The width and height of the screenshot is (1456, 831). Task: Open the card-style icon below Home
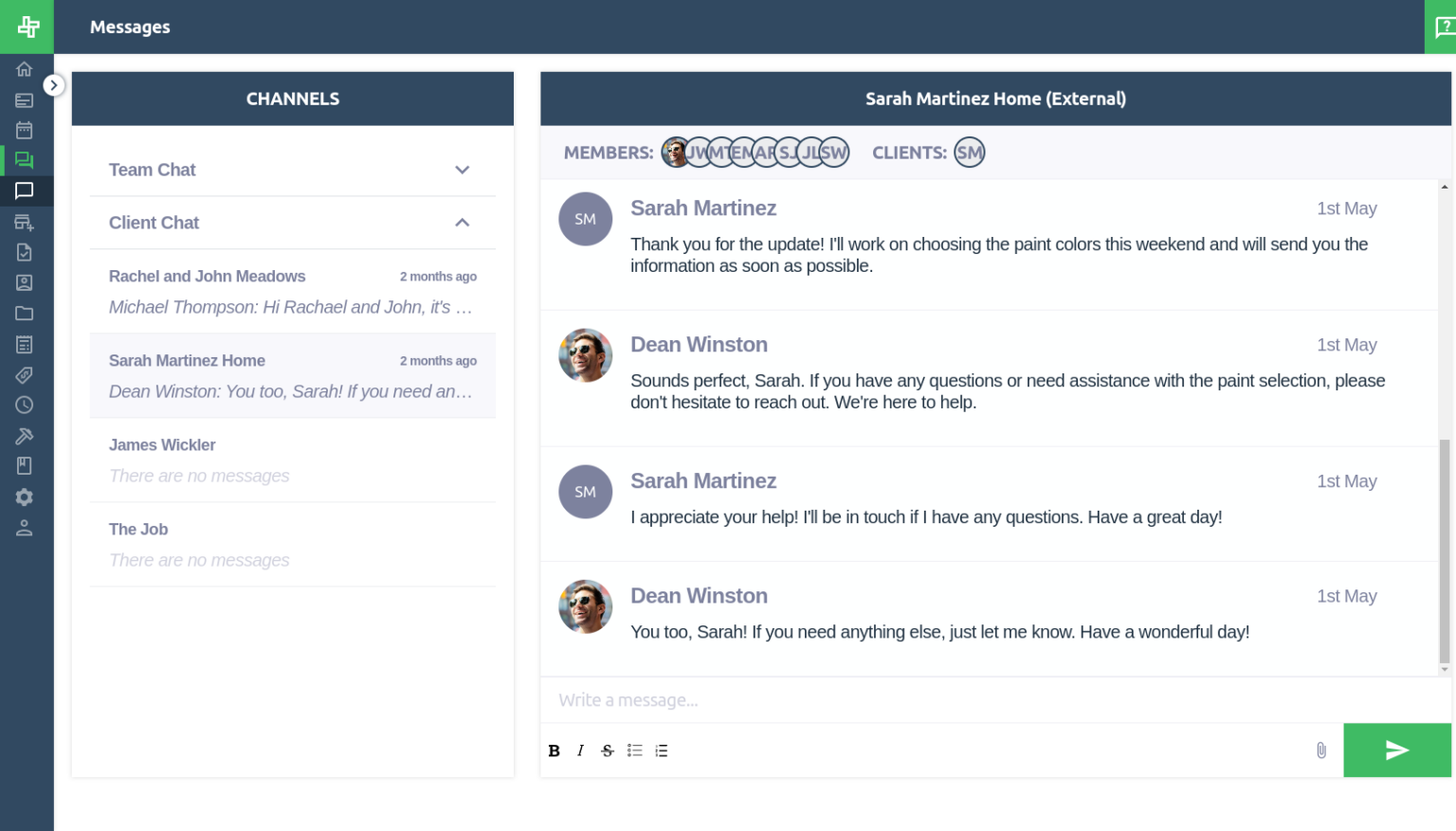point(25,99)
